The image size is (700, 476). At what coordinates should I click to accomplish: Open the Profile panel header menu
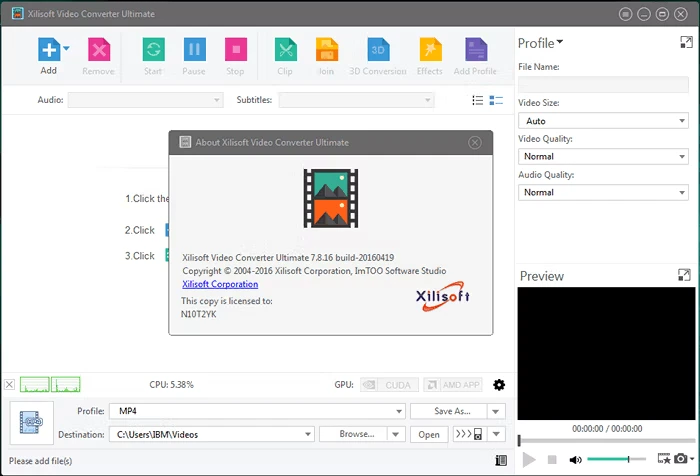[x=540, y=43]
